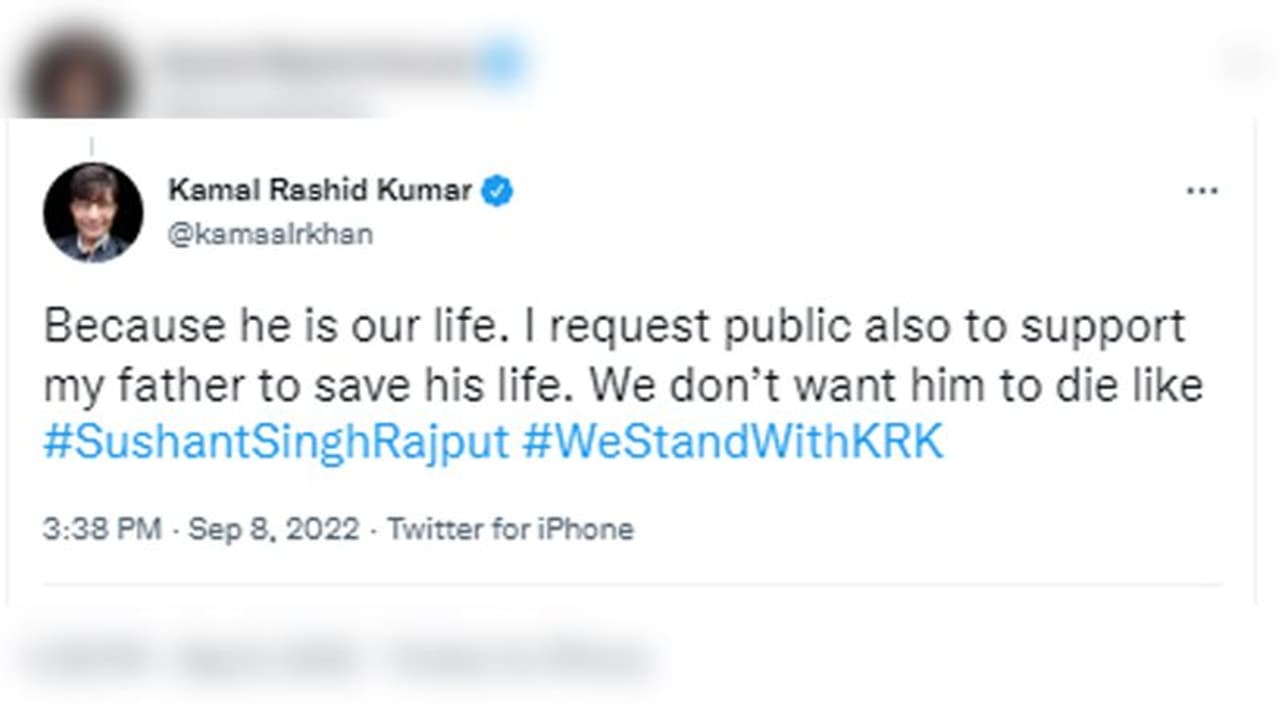Click the first blurred stat below the tweet
The width and height of the screenshot is (1280, 722).
pyautogui.click(x=90, y=660)
